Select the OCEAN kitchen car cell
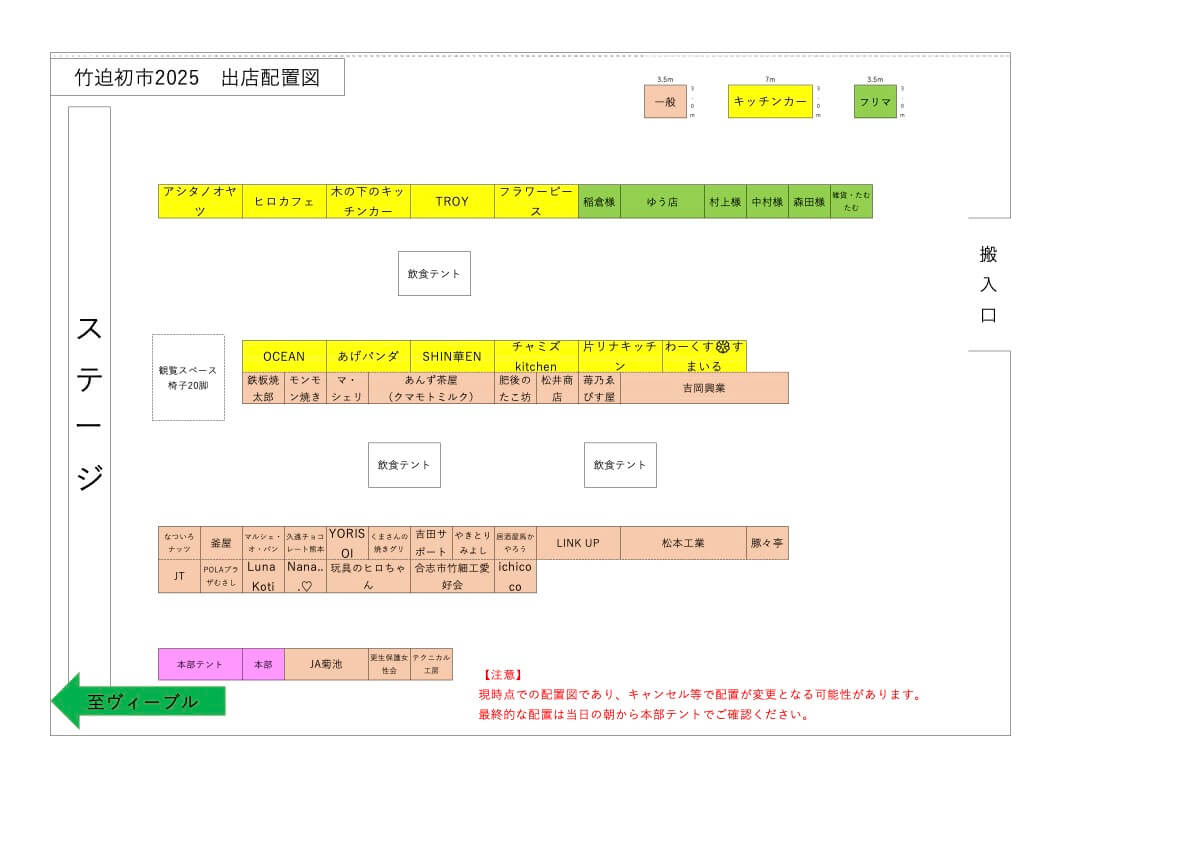The height and width of the screenshot is (841, 1190). pos(284,356)
